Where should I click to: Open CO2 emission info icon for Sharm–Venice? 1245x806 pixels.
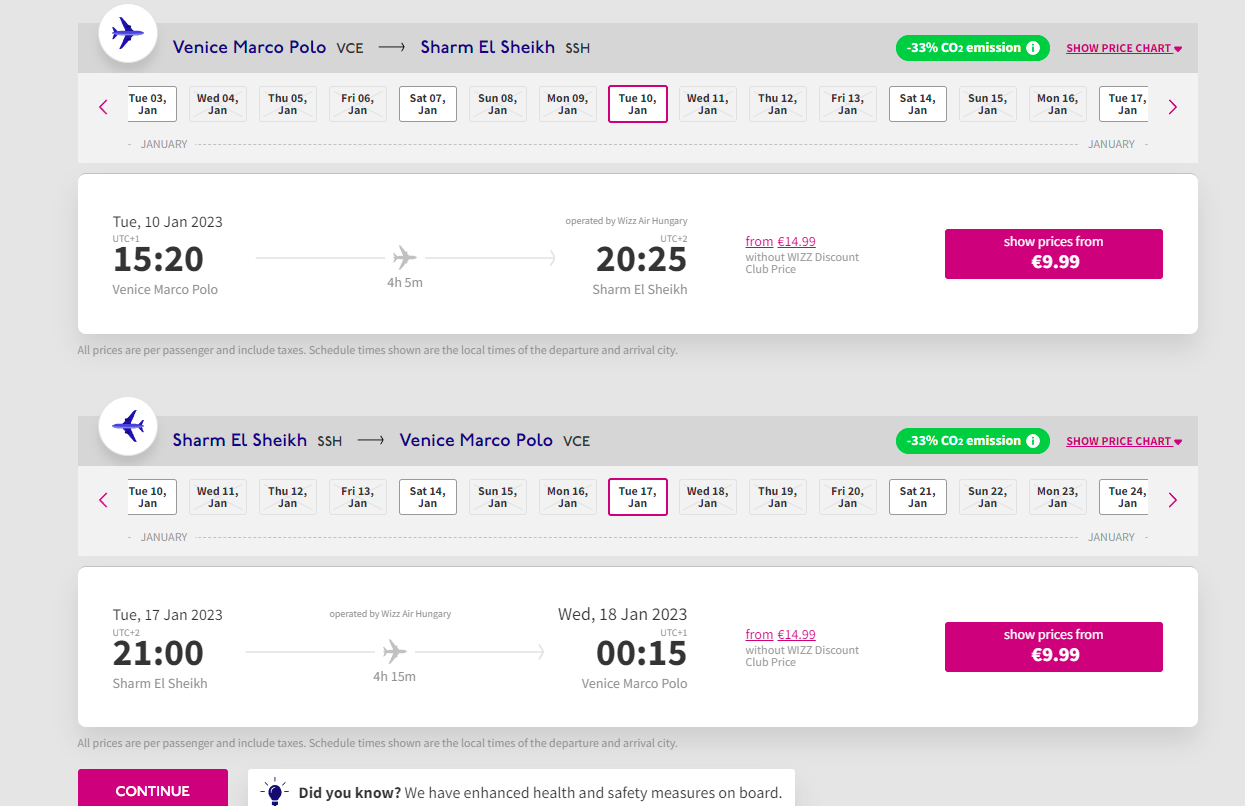1033,441
